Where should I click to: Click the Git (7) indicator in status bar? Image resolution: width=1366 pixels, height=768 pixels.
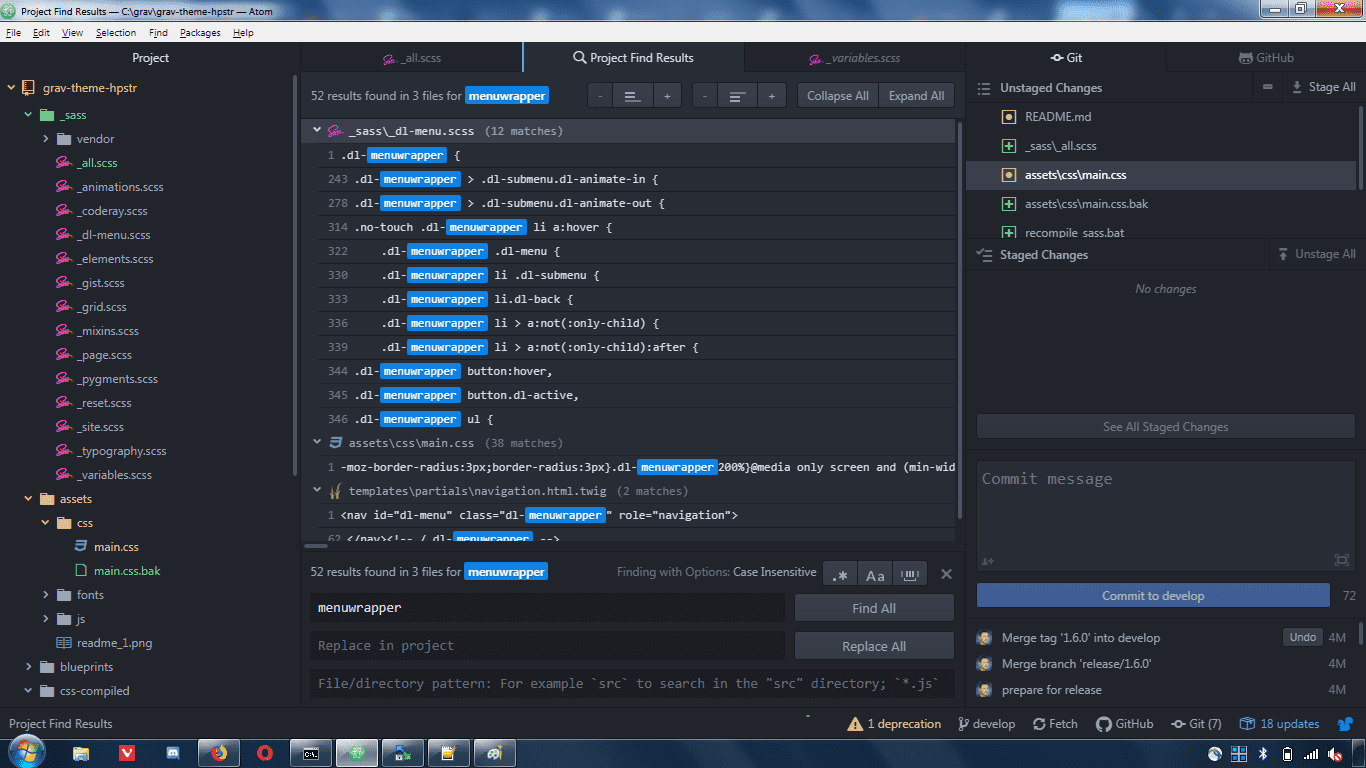click(1196, 723)
